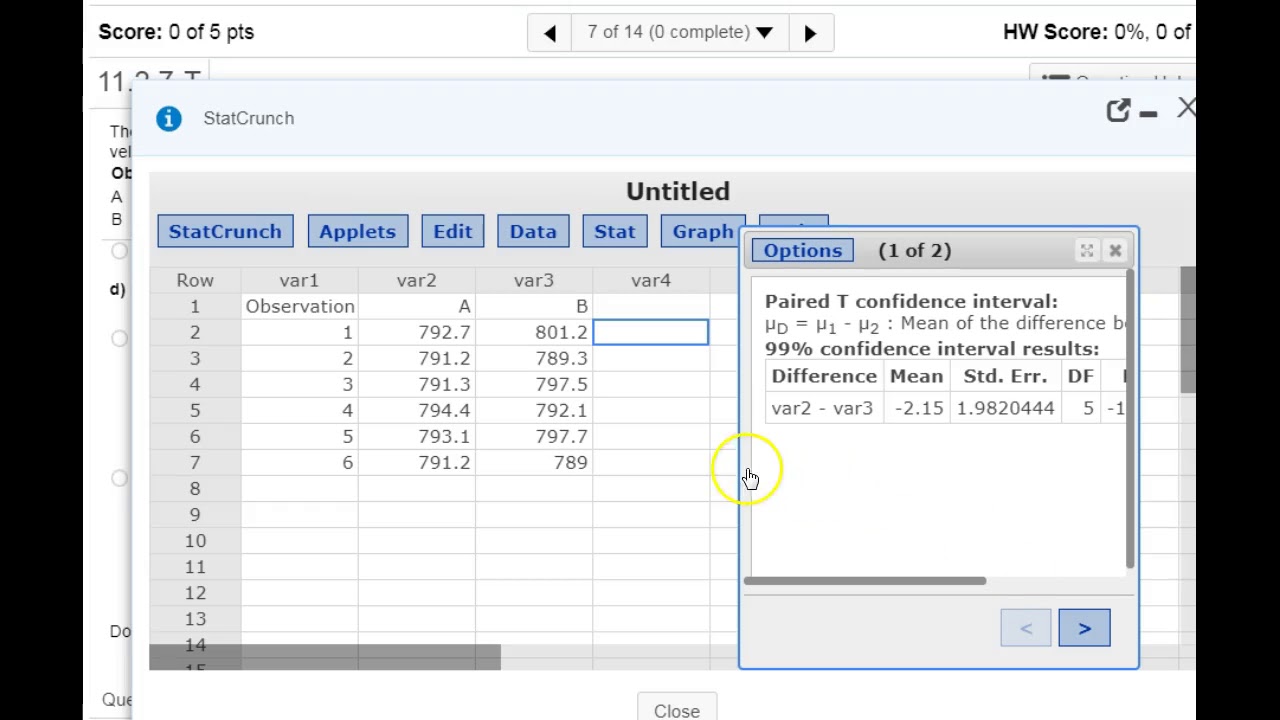Open the Applets menu
The width and height of the screenshot is (1280, 720).
click(357, 231)
